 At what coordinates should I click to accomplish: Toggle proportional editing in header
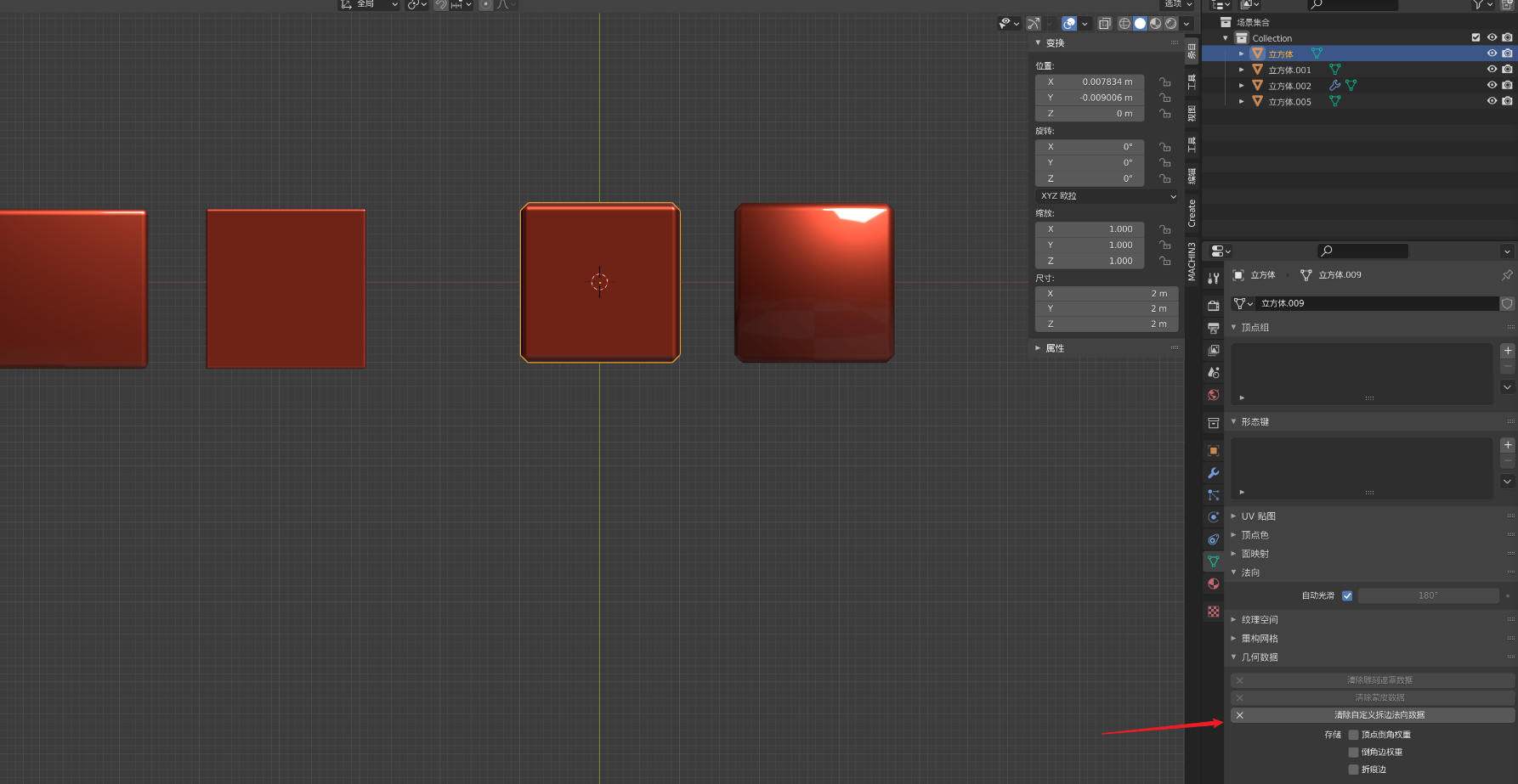pos(485,4)
